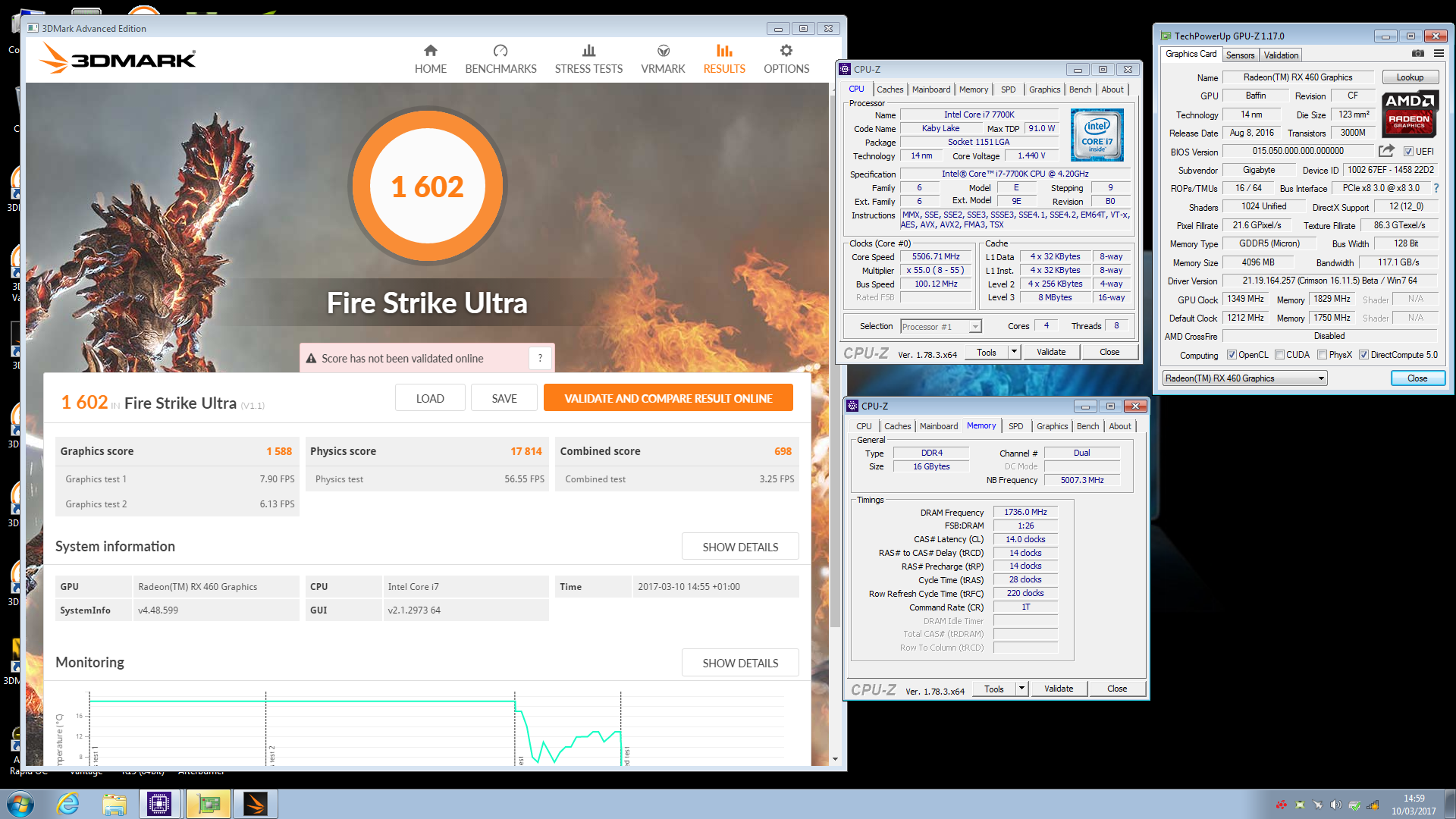Screen dimensions: 1456x819
Task: Take a GPU-Z screenshot with camera icon
Action: pyautogui.click(x=1417, y=54)
